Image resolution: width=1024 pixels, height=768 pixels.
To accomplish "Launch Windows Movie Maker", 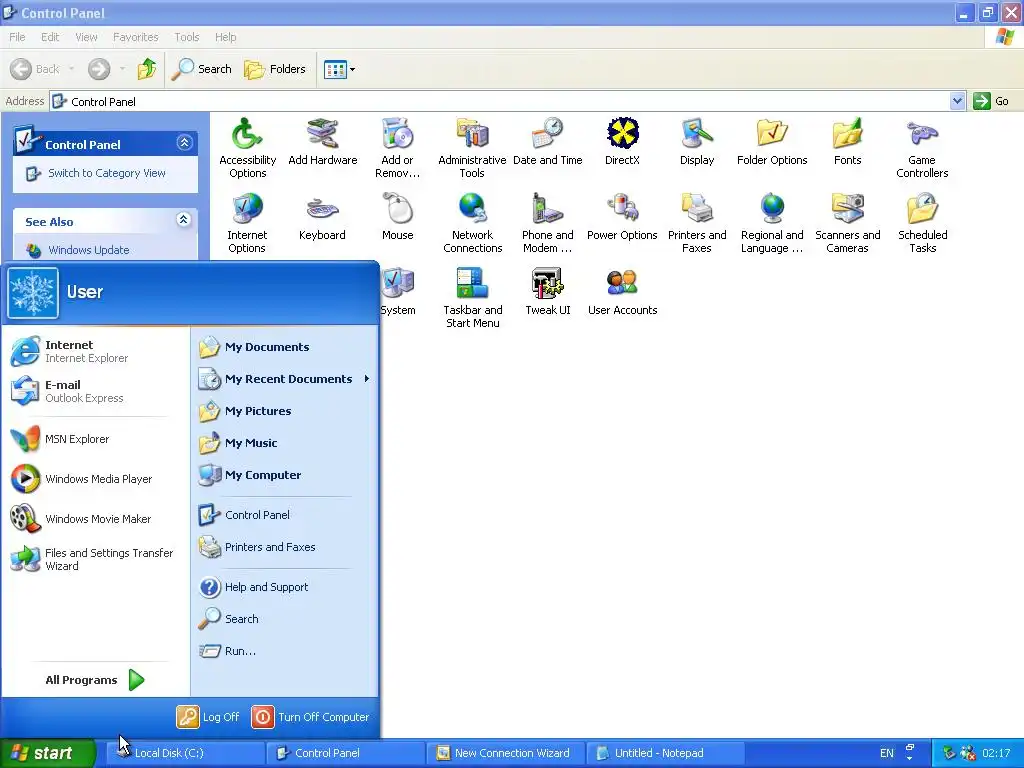I will pyautogui.click(x=93, y=519).
